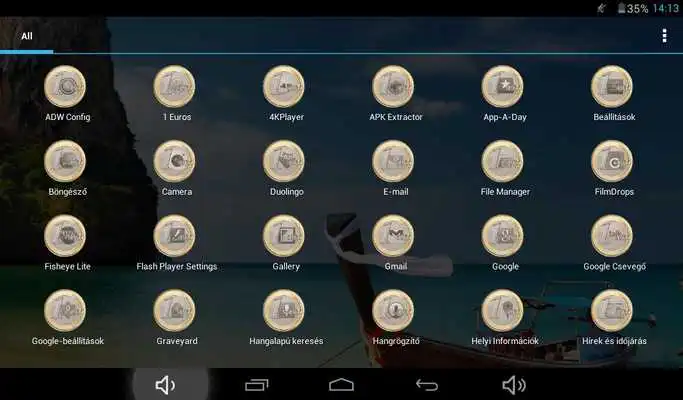Launch Duolingo
683x400 pixels.
(284, 161)
